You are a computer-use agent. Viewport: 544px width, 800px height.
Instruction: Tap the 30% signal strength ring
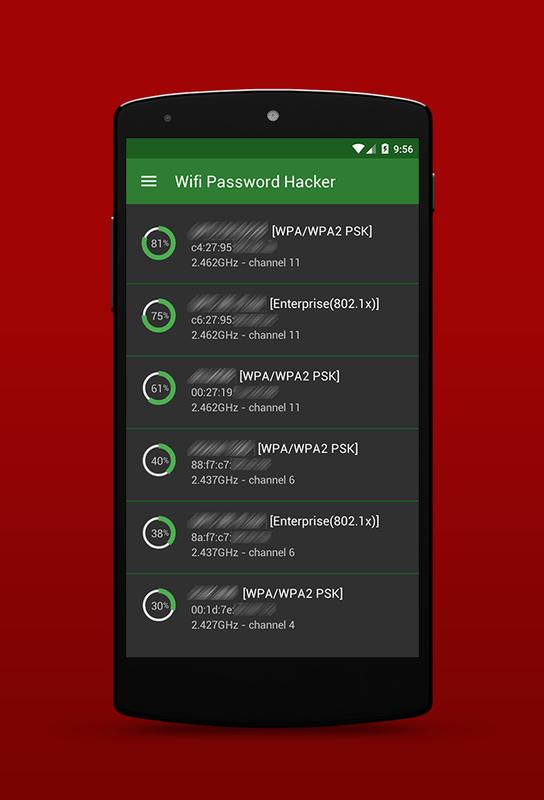(159, 606)
